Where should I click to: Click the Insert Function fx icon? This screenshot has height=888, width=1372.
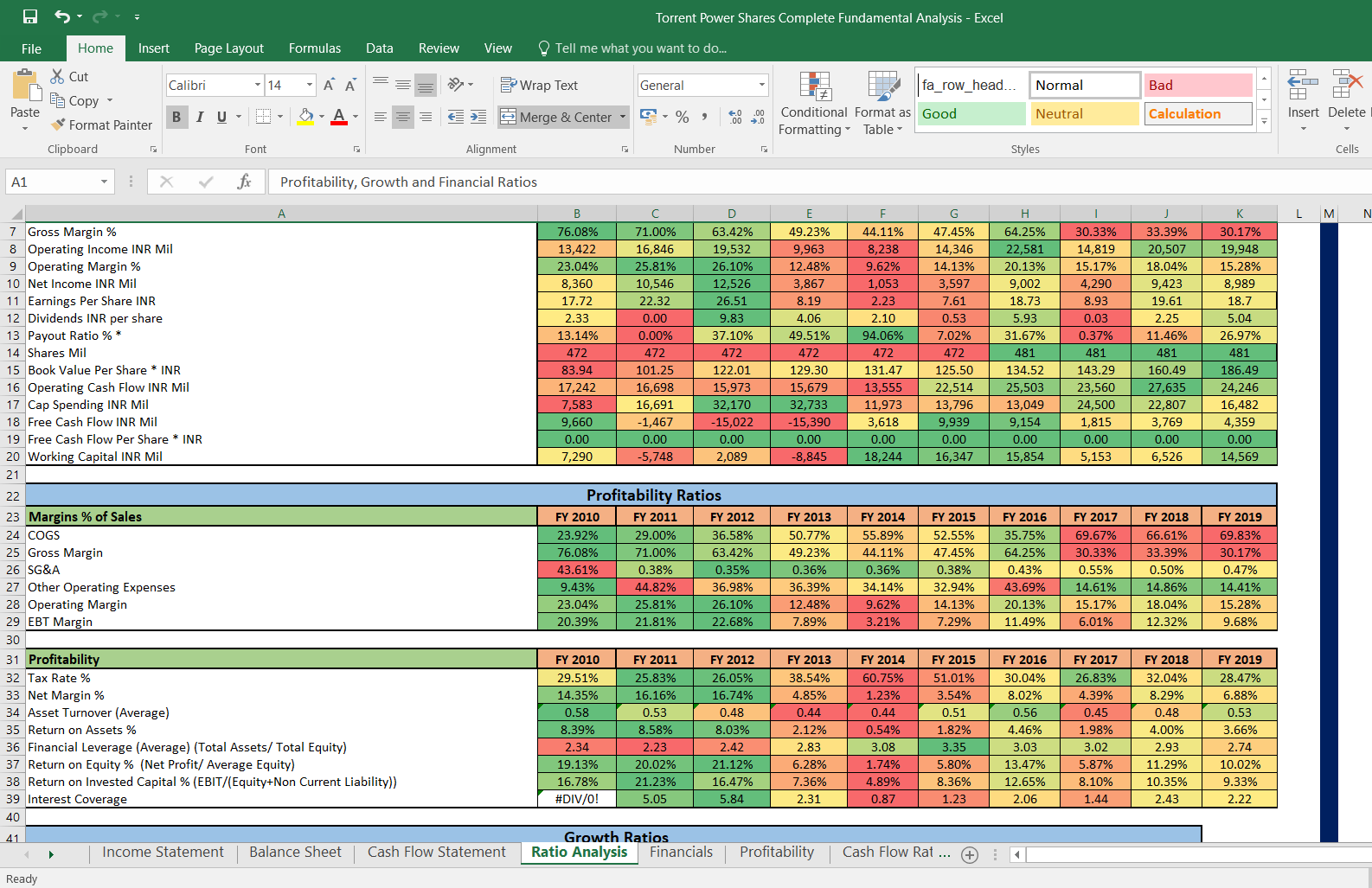244,182
